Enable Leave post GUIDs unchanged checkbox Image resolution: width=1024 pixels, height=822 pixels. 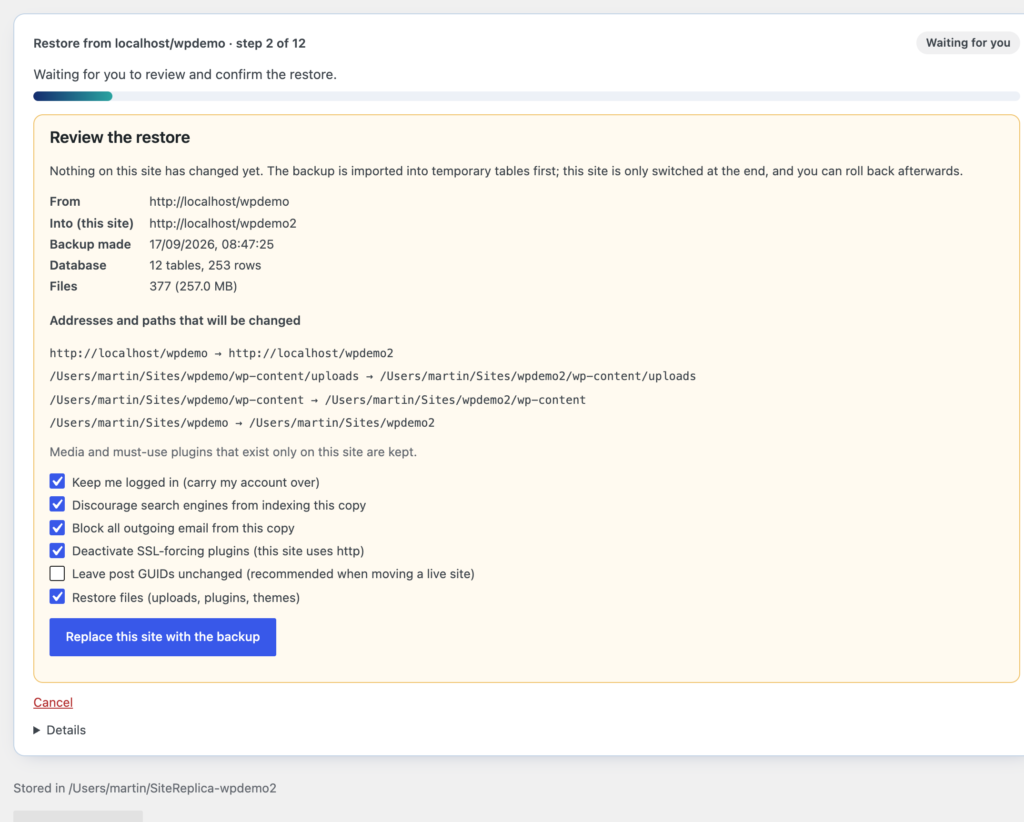57,573
